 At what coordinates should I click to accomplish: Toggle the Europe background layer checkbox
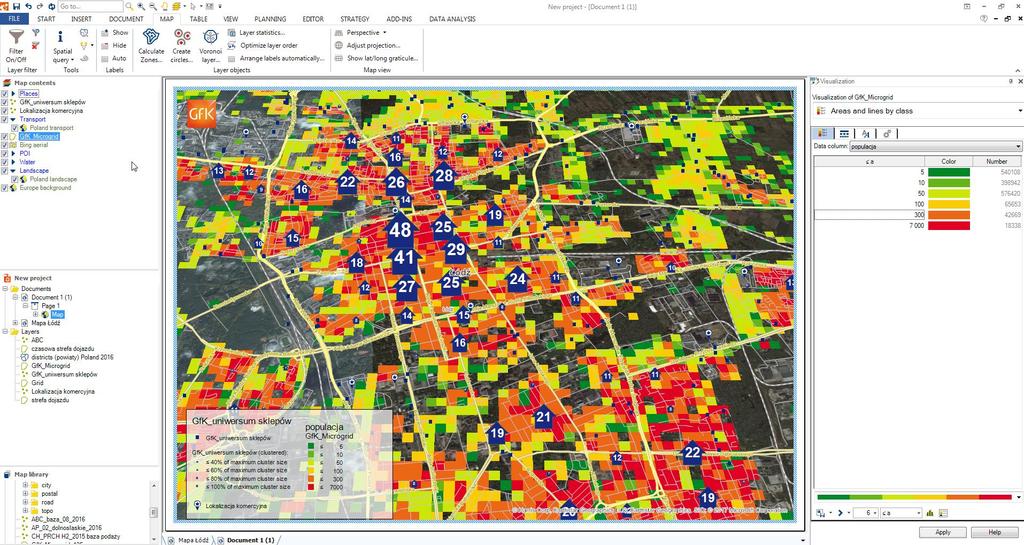pos(5,188)
